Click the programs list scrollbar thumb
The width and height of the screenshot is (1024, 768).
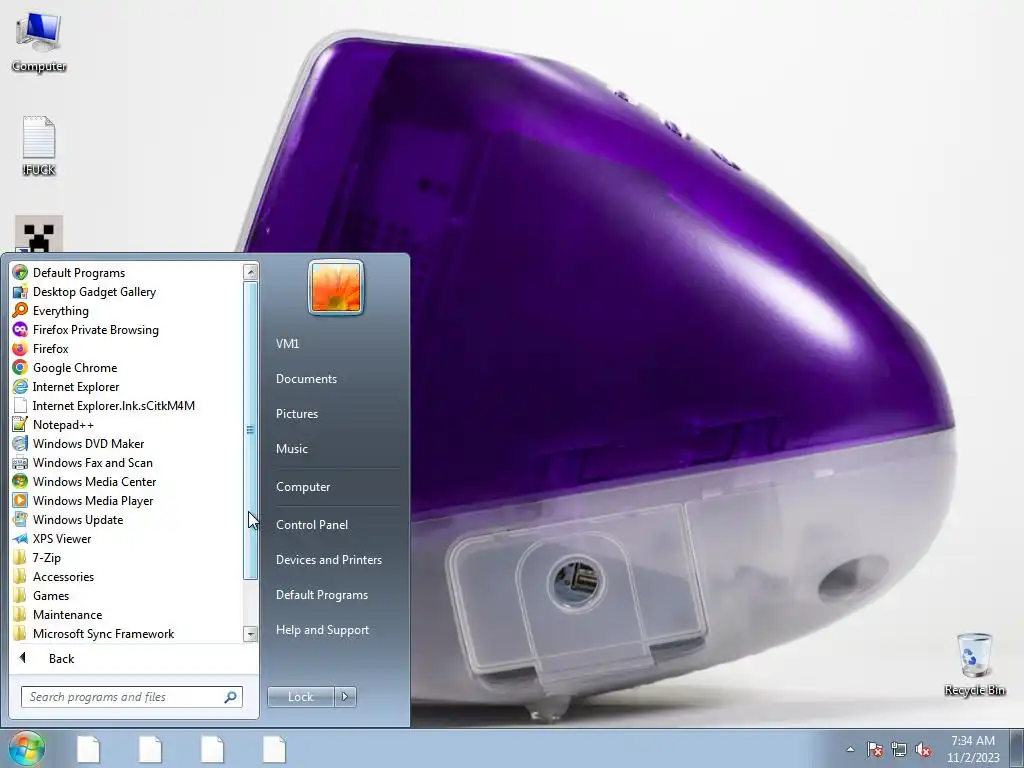point(250,430)
